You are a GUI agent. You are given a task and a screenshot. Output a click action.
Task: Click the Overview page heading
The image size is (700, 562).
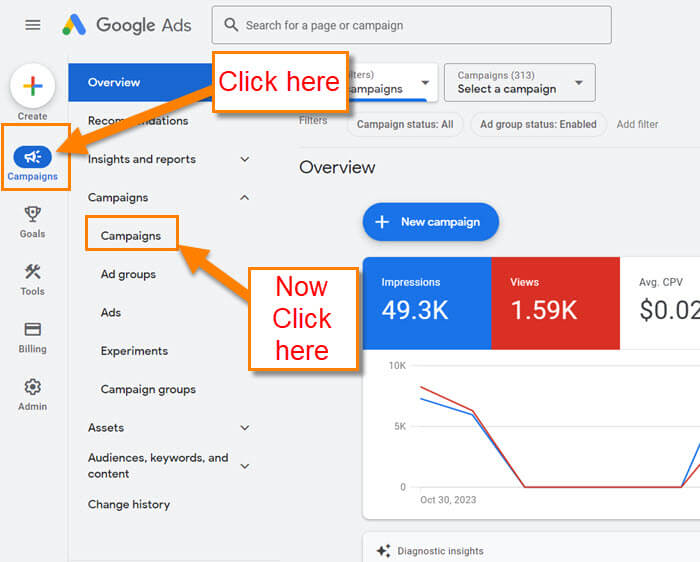(337, 167)
